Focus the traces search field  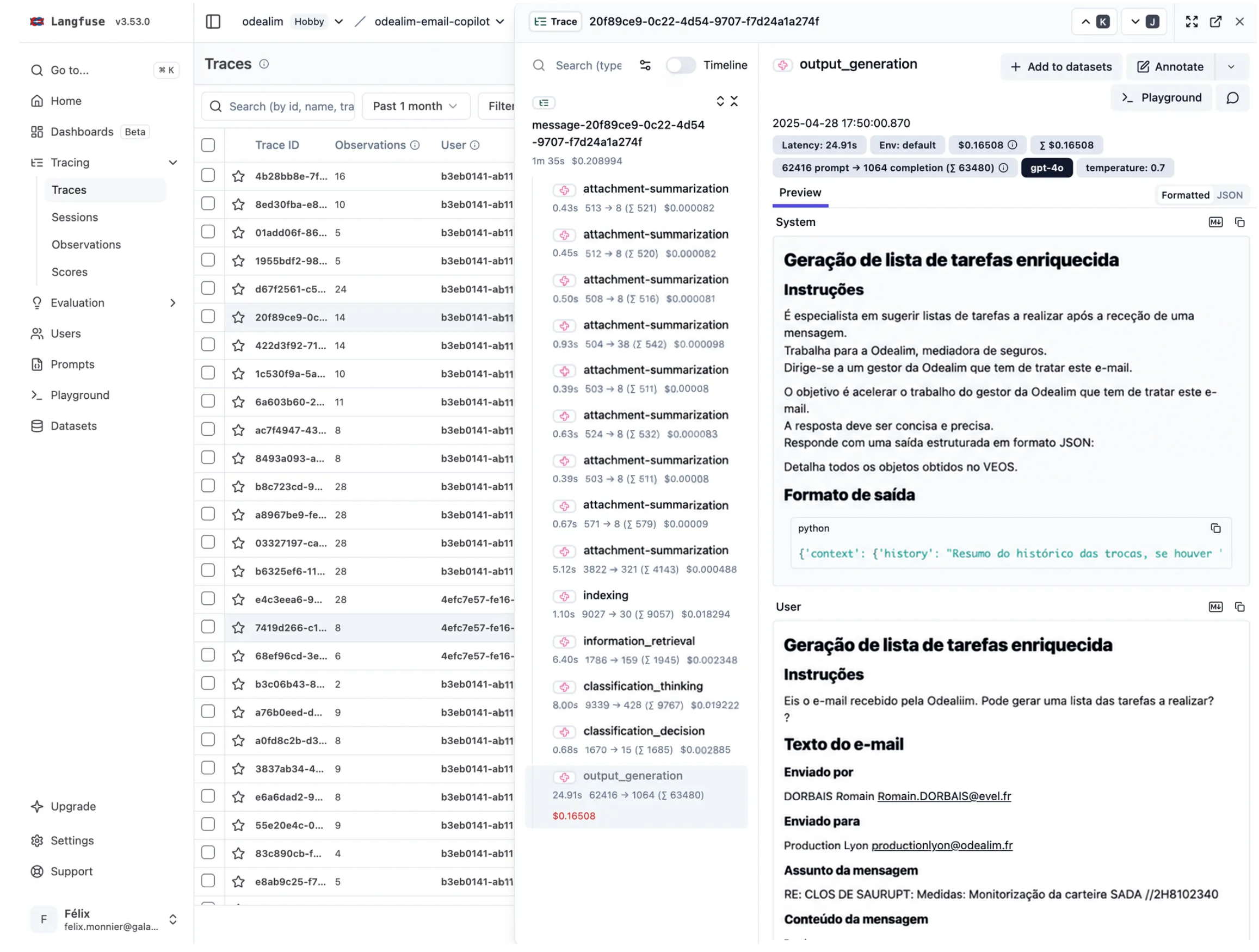pos(279,107)
